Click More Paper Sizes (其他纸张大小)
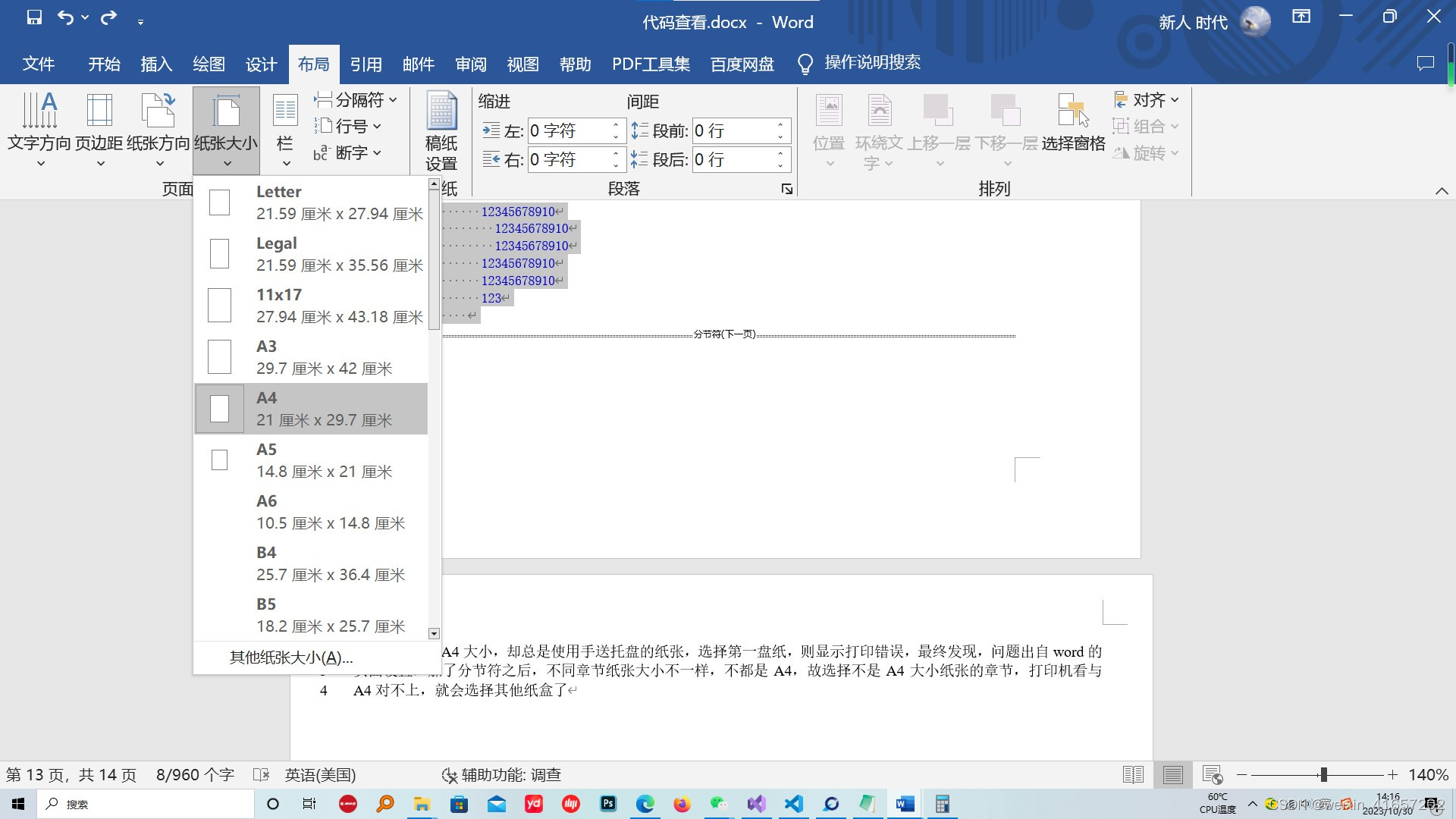 click(x=291, y=657)
